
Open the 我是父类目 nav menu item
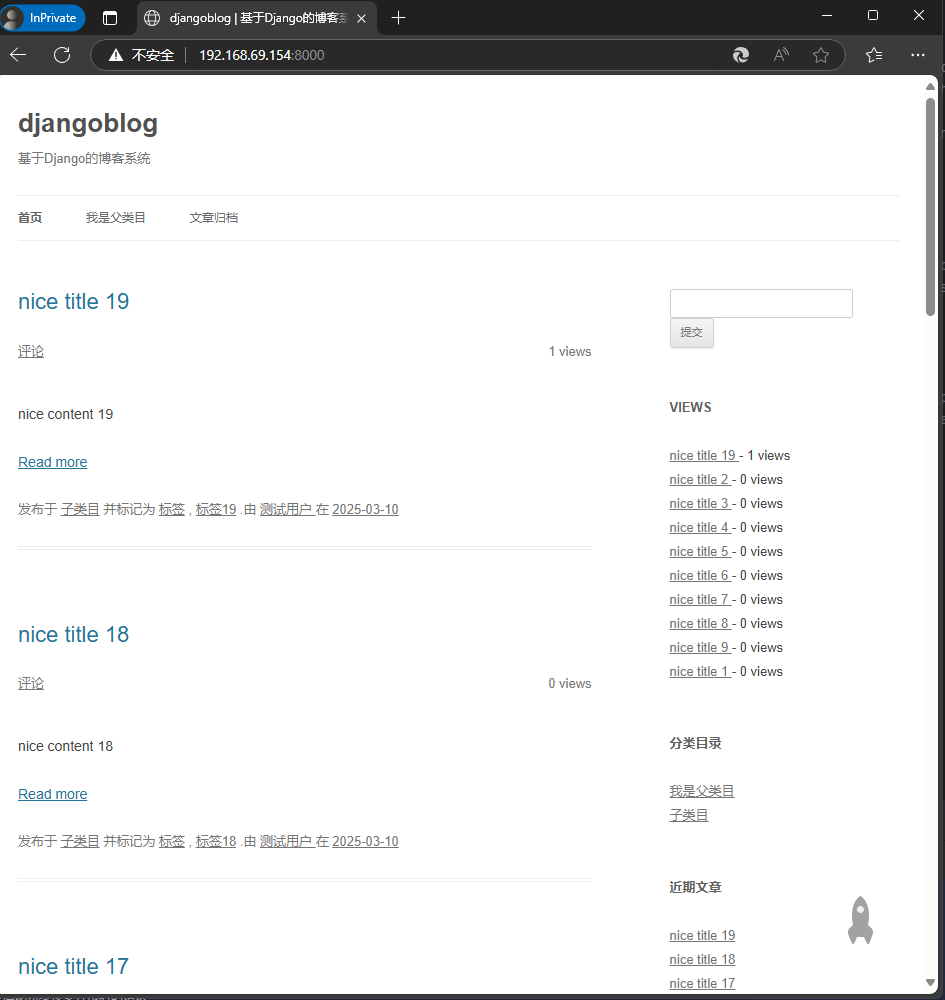pyautogui.click(x=115, y=217)
